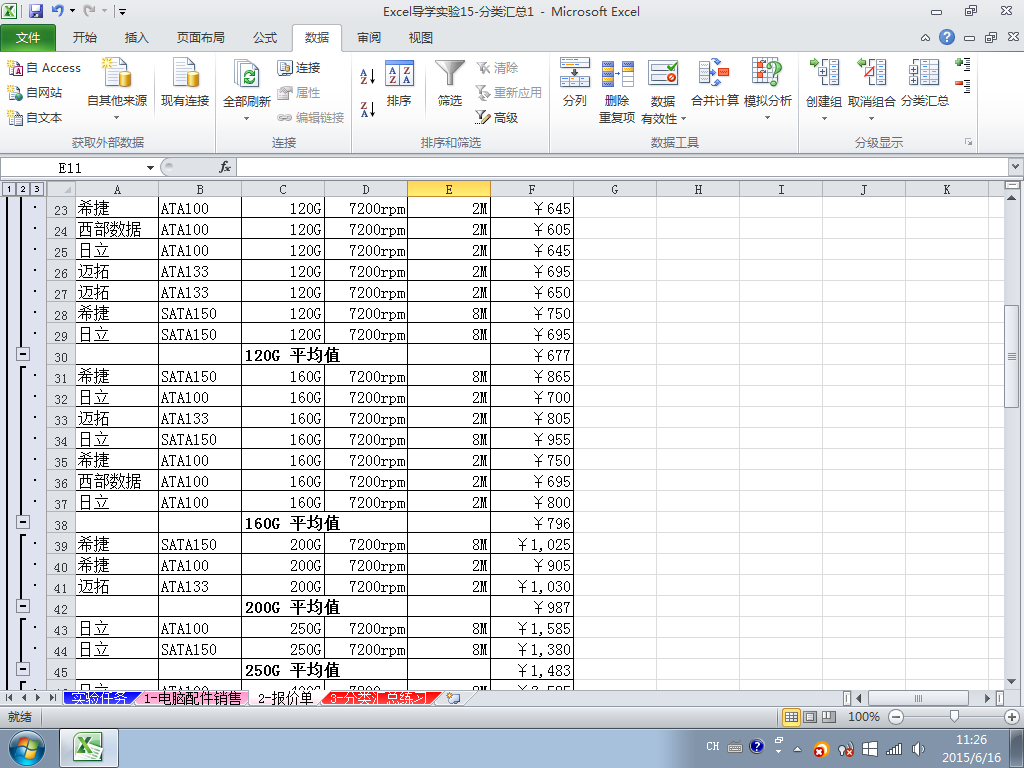
Task: Collapse the 120G 平均值 group
Action: [x=23, y=354]
